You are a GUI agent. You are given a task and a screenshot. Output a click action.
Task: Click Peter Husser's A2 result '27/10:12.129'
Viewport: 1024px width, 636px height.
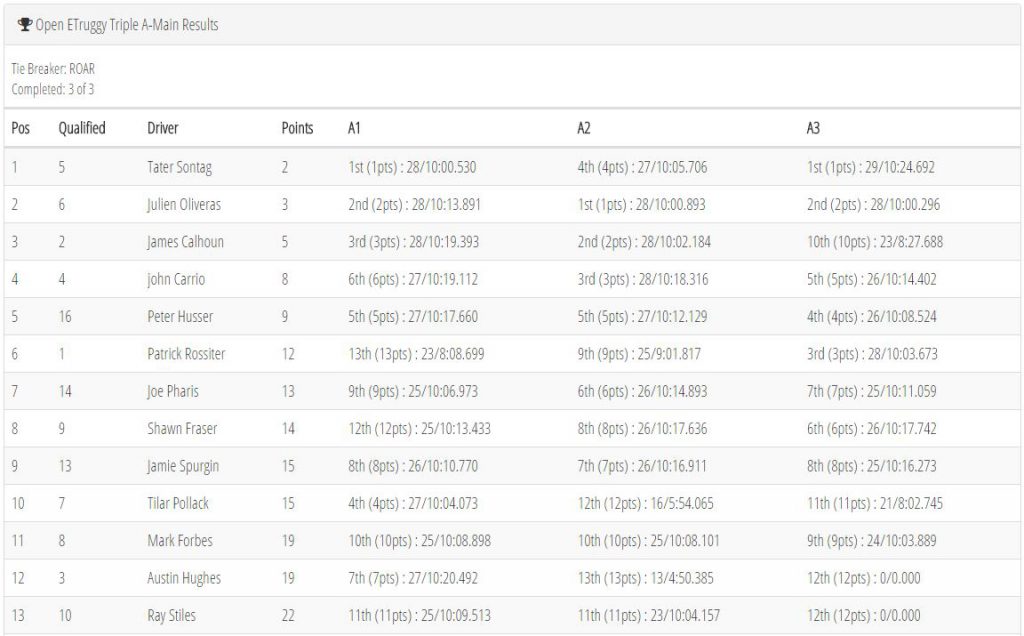pos(673,317)
